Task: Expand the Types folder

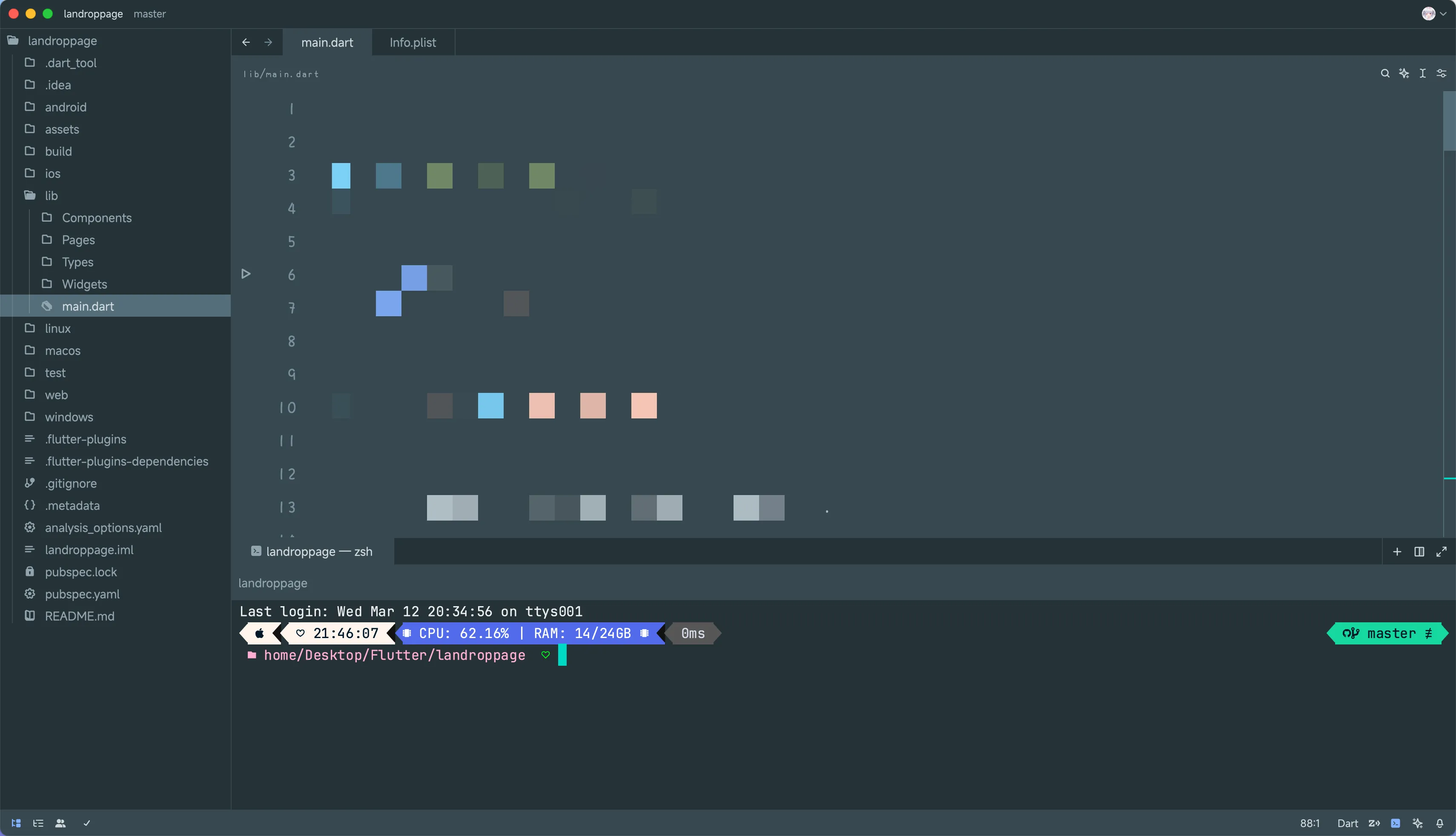Action: 115,262
